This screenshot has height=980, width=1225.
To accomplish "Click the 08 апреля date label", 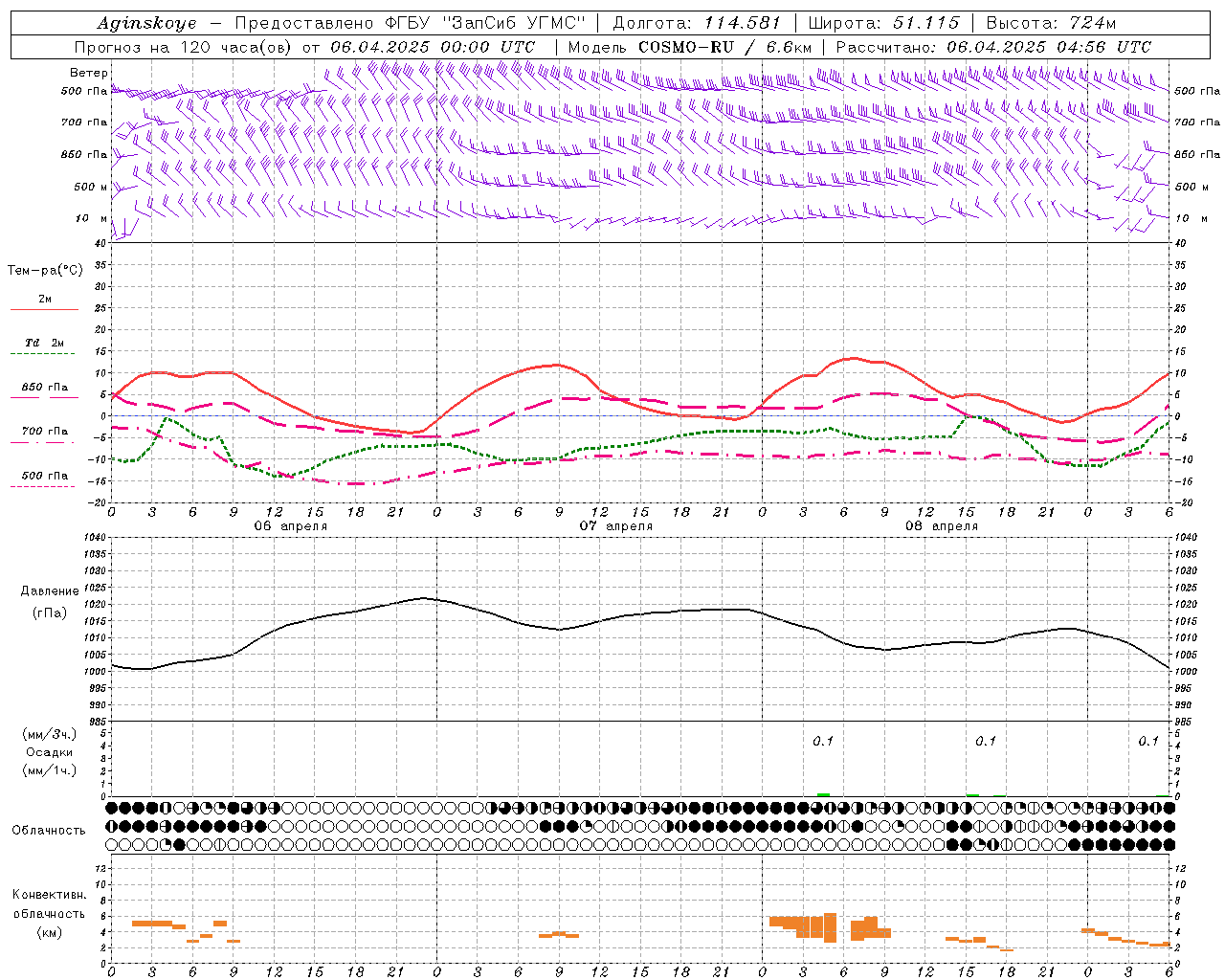I will point(942,526).
